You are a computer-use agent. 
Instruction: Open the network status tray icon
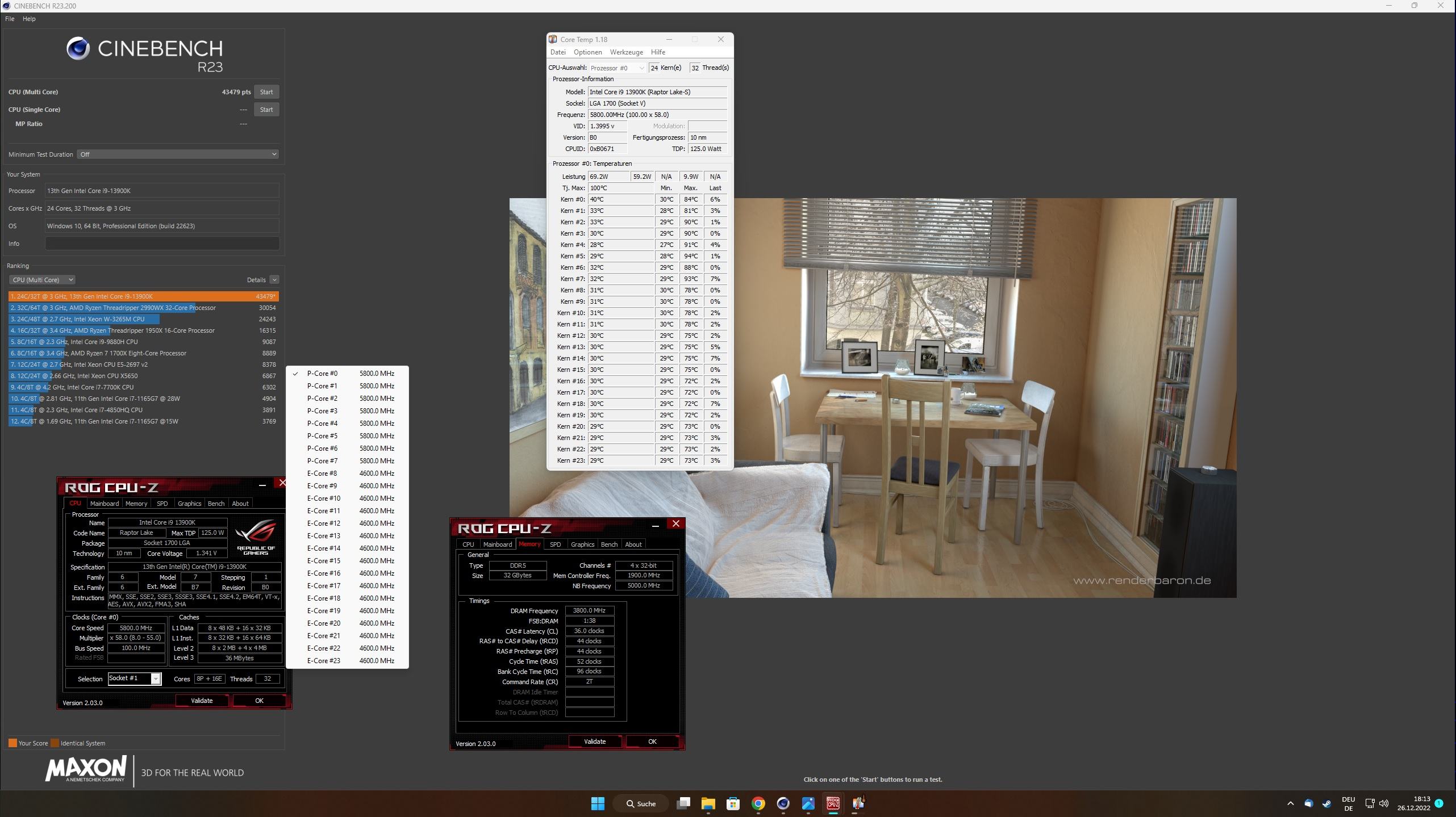coord(1369,803)
